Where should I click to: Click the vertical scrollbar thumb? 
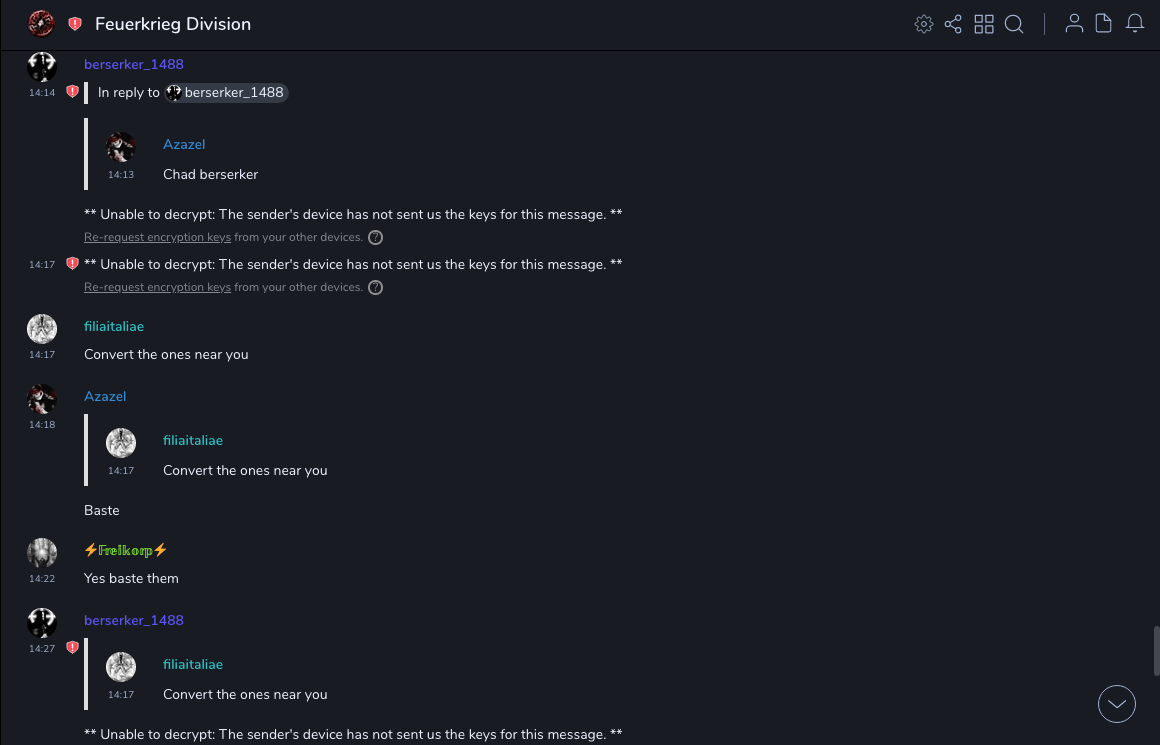click(x=1156, y=650)
